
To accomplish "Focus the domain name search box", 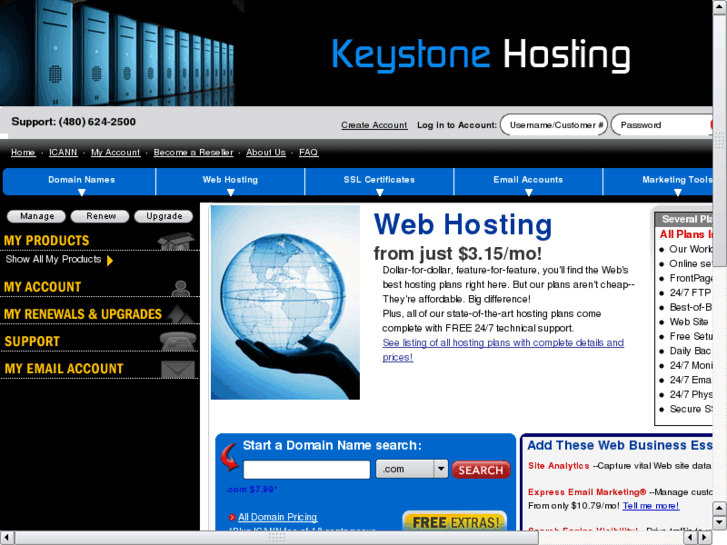I will tap(306, 469).
